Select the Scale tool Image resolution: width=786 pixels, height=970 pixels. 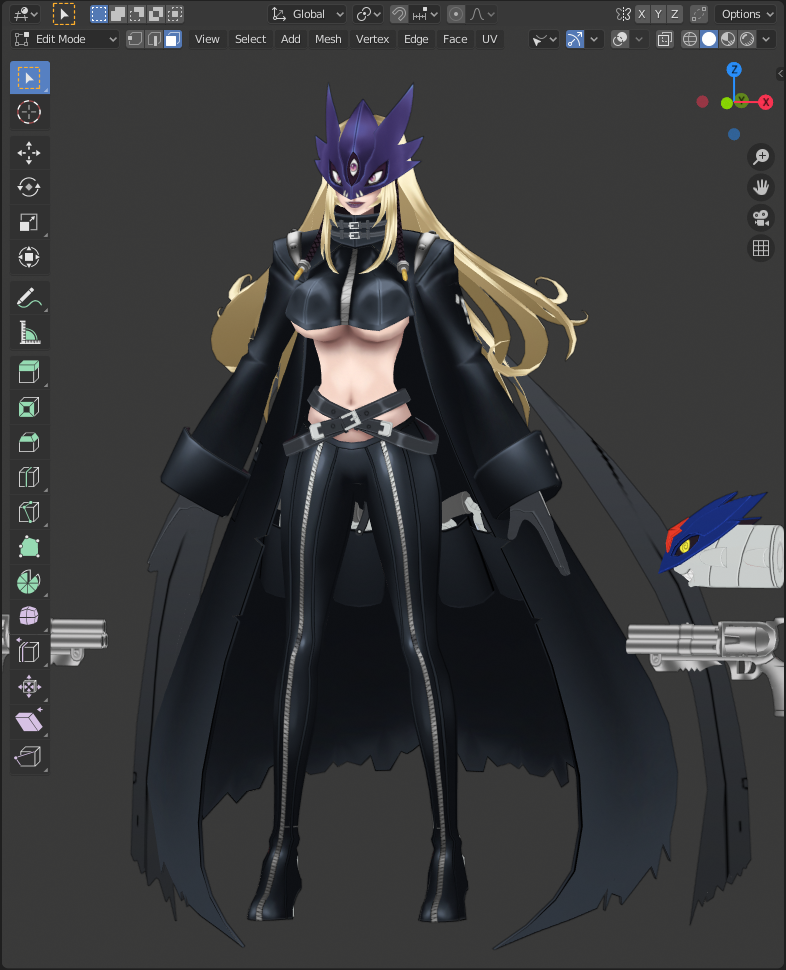pos(30,222)
